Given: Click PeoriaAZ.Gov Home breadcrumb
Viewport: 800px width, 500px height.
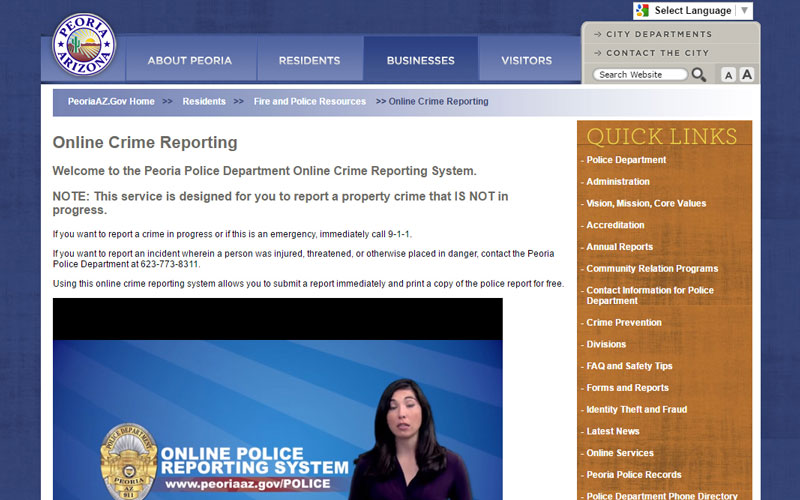Looking at the screenshot, I should (111, 102).
